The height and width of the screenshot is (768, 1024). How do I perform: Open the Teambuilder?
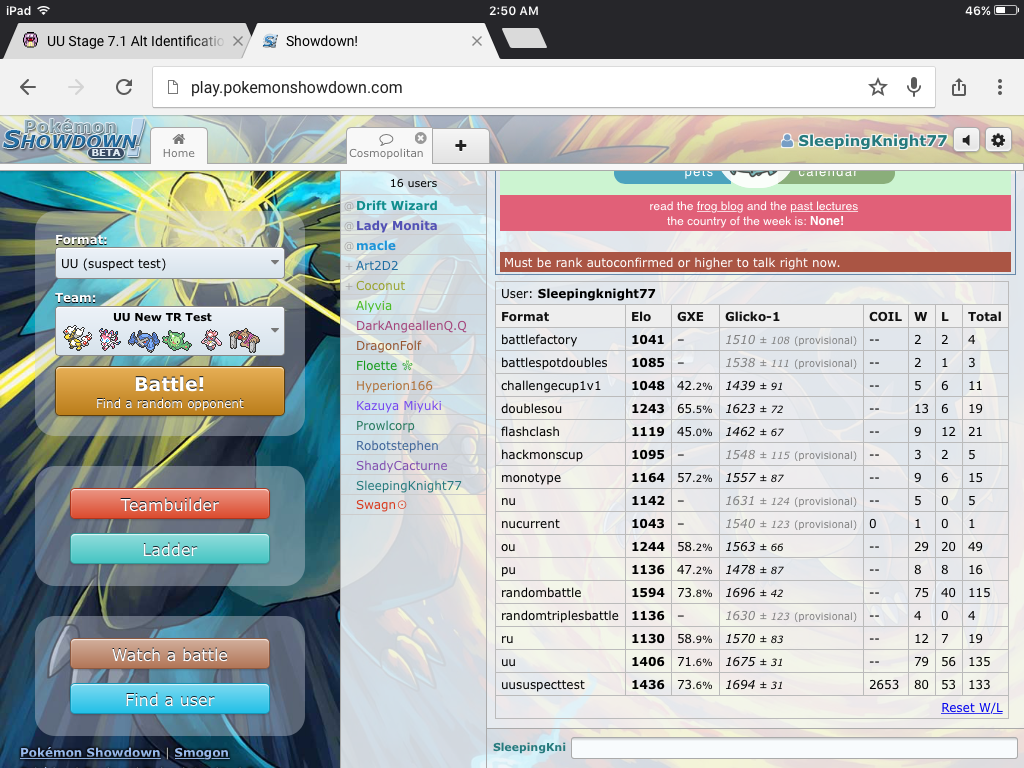click(170, 504)
